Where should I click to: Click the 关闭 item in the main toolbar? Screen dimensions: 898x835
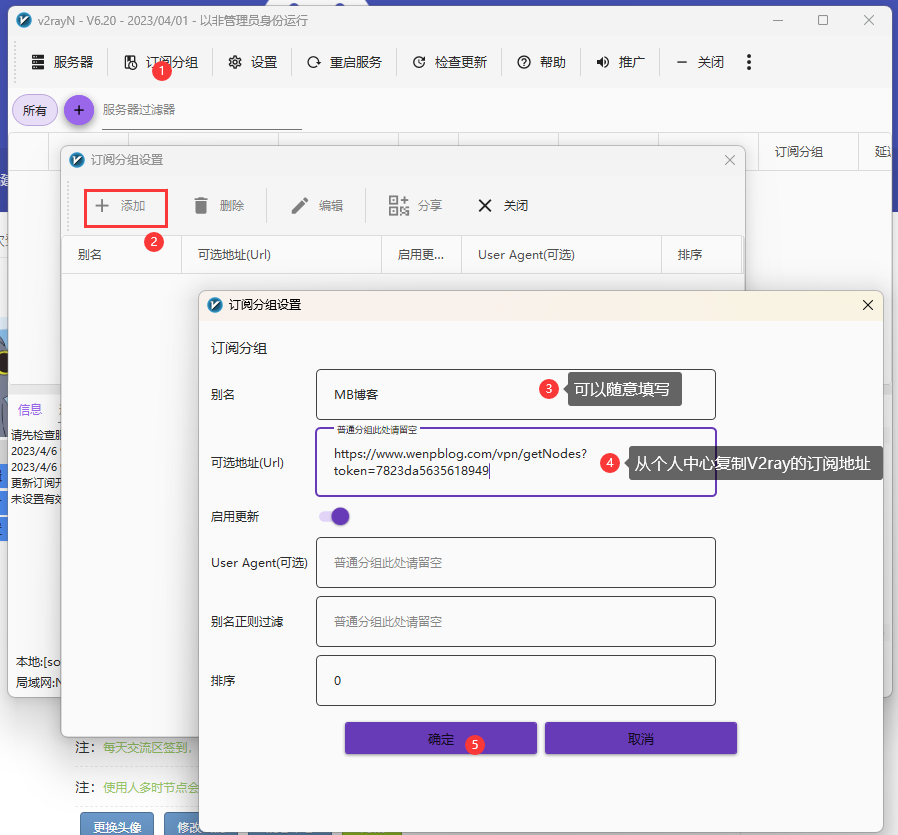tap(700, 62)
